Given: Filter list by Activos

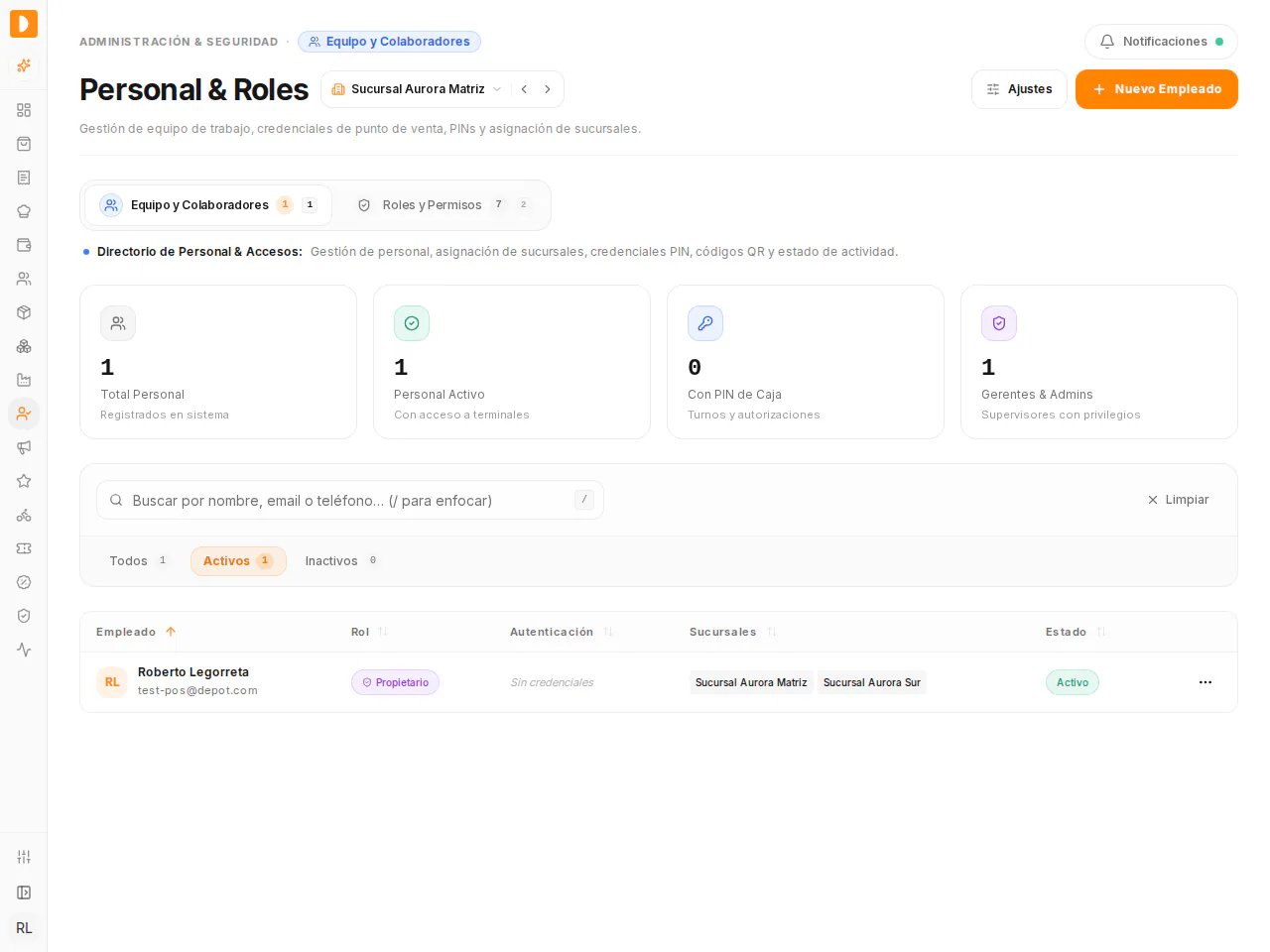Looking at the screenshot, I should click(x=238, y=561).
